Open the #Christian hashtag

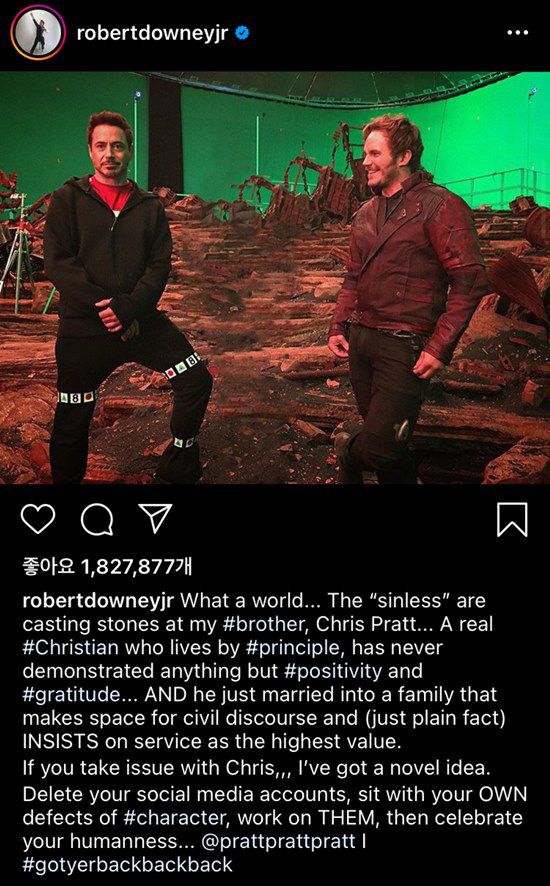[71, 648]
